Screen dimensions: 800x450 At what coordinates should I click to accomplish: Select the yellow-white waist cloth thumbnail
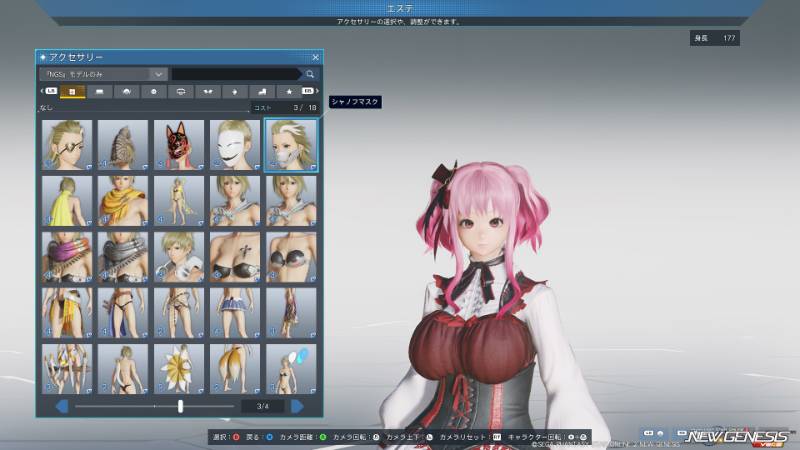click(x=67, y=313)
